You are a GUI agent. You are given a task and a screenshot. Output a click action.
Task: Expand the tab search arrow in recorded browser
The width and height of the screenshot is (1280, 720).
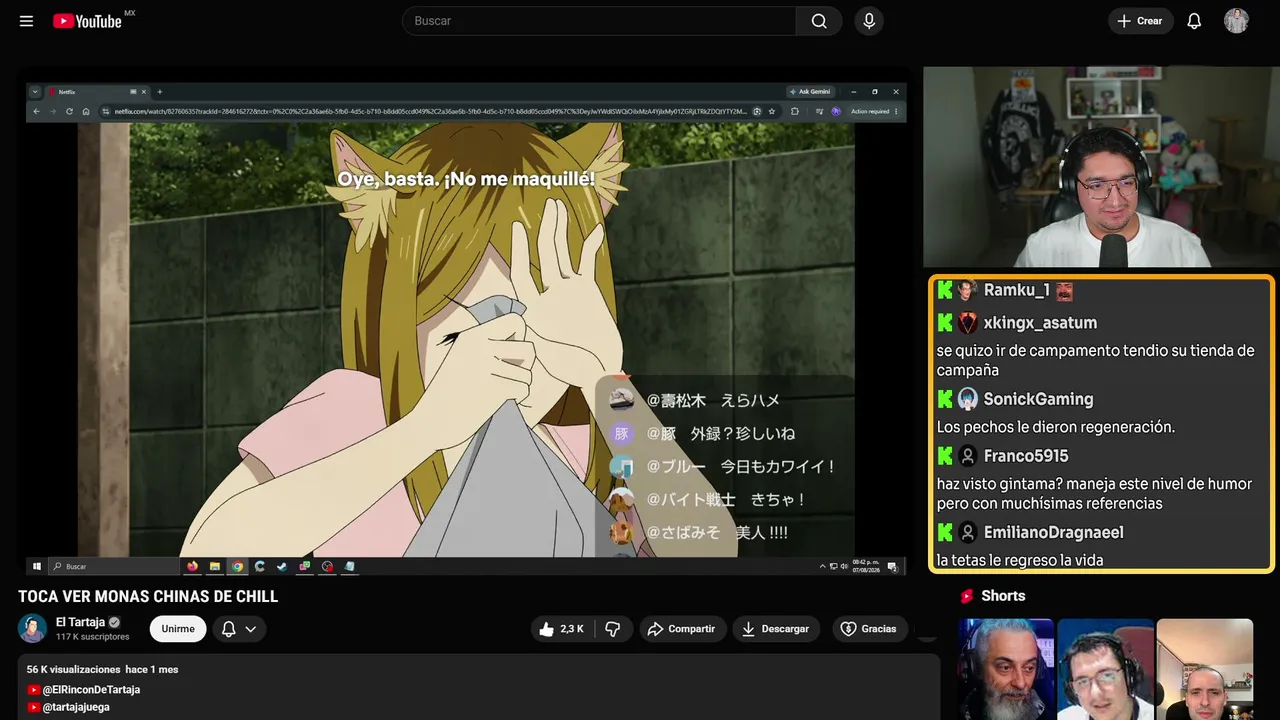click(x=35, y=91)
